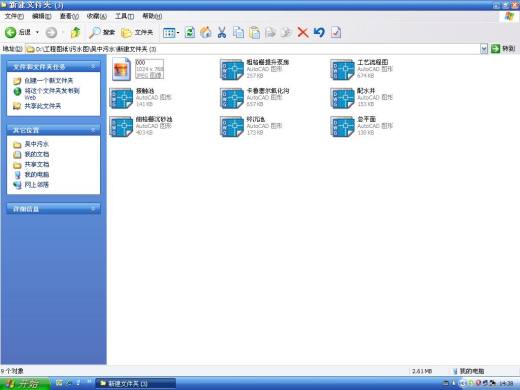Toggle the Folders pane button

137,32
